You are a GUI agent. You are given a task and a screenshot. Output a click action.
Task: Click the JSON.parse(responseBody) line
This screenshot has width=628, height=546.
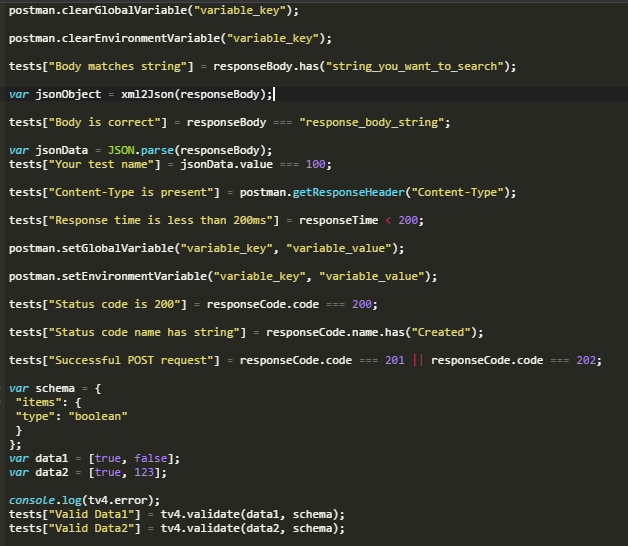(x=141, y=151)
